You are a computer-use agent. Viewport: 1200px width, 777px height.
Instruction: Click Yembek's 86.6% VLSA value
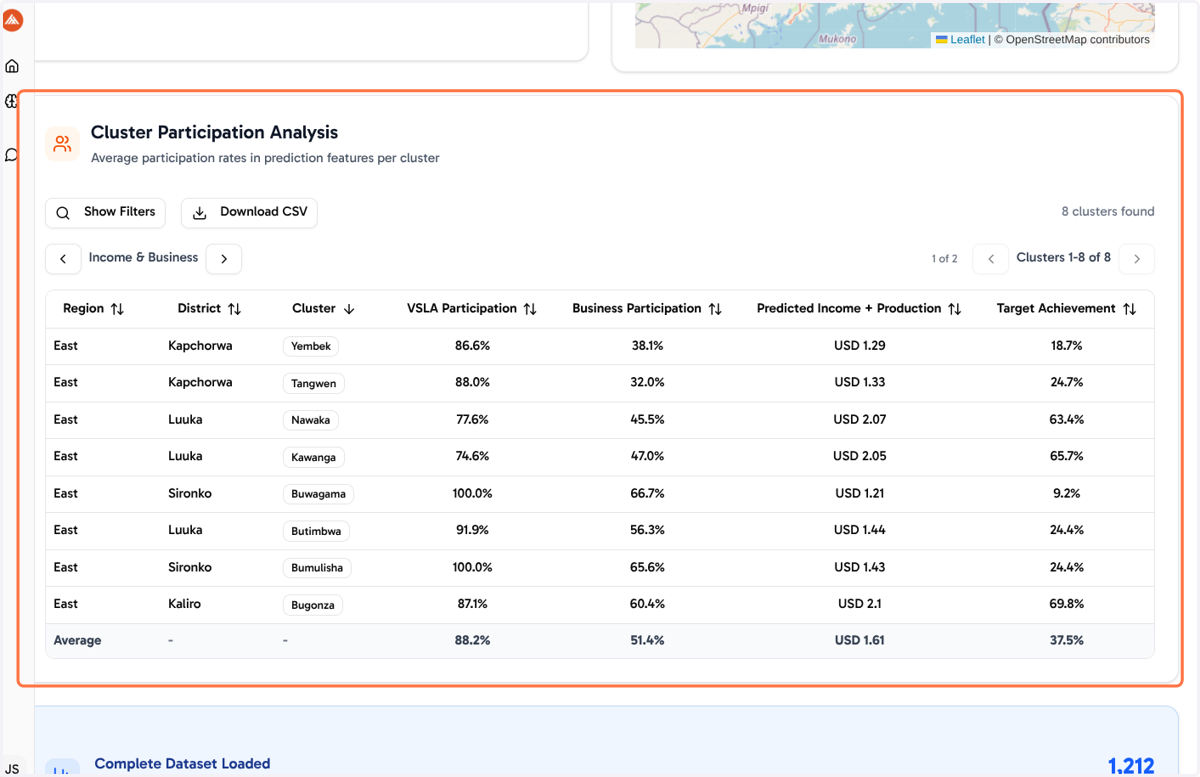point(472,346)
